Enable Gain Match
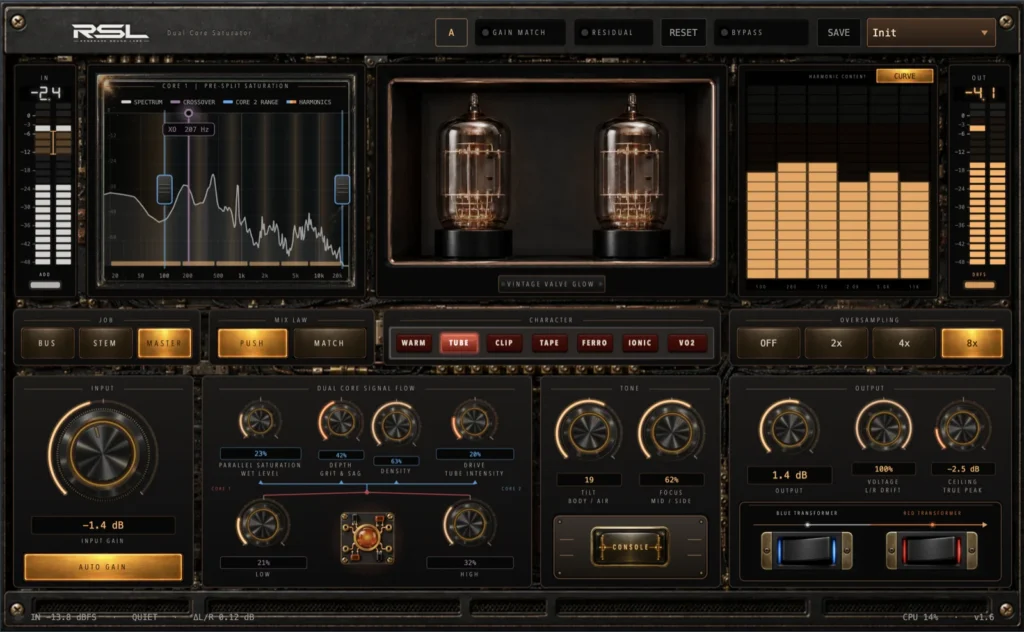Image resolution: width=1024 pixels, height=632 pixels. pos(520,32)
